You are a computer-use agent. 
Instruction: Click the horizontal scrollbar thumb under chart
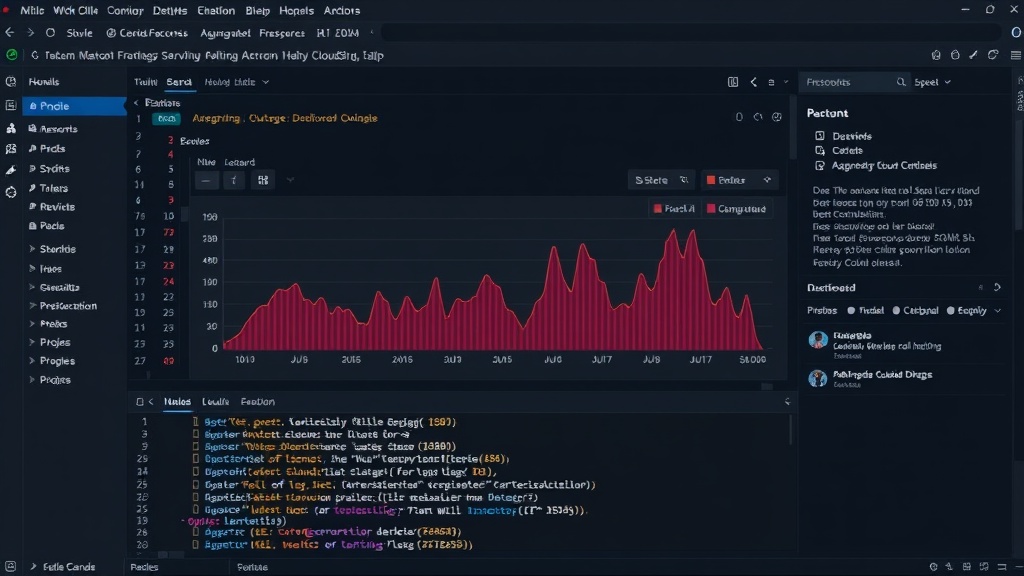pos(767,386)
